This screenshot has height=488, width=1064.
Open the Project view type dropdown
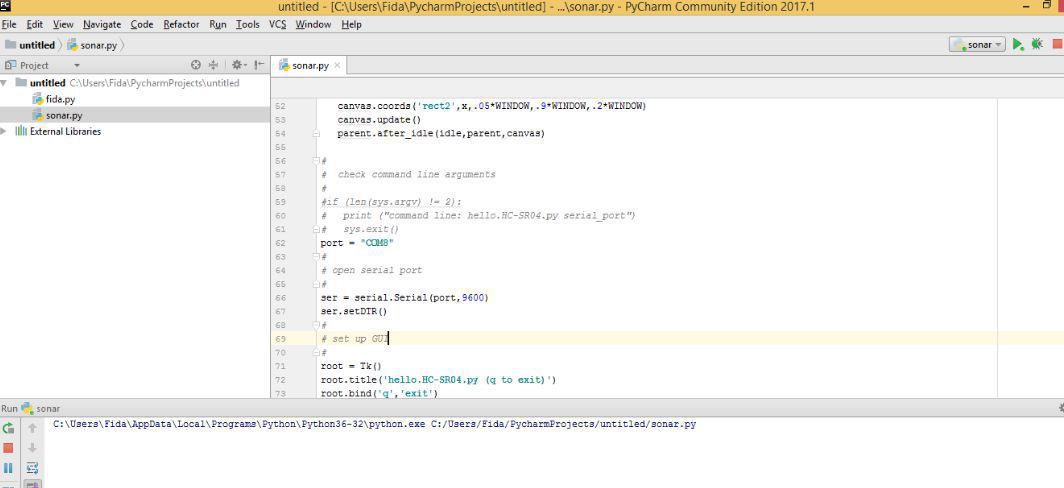click(x=77, y=66)
